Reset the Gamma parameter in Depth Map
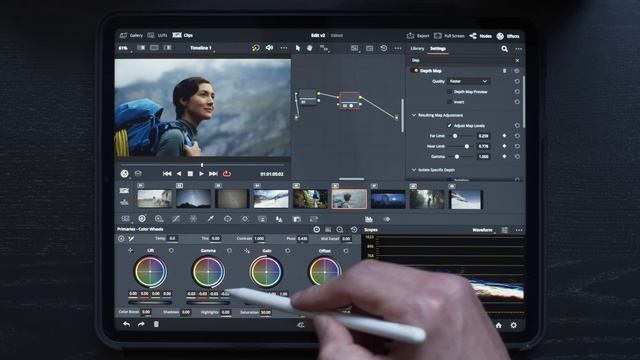This screenshot has height=360, width=640. [517, 156]
